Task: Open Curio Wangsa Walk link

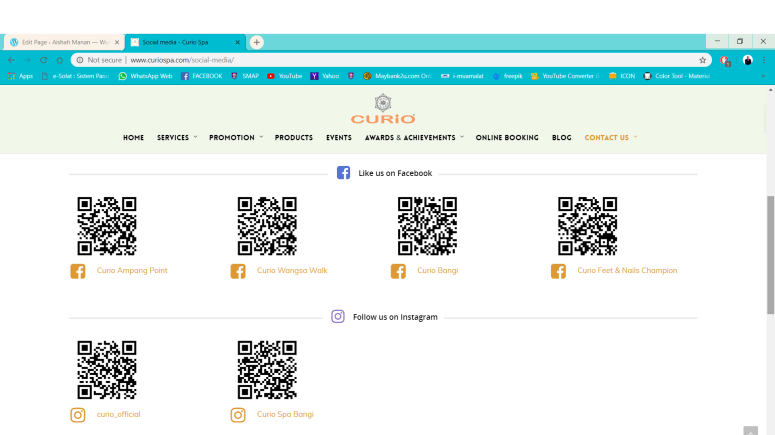Action: tap(292, 270)
